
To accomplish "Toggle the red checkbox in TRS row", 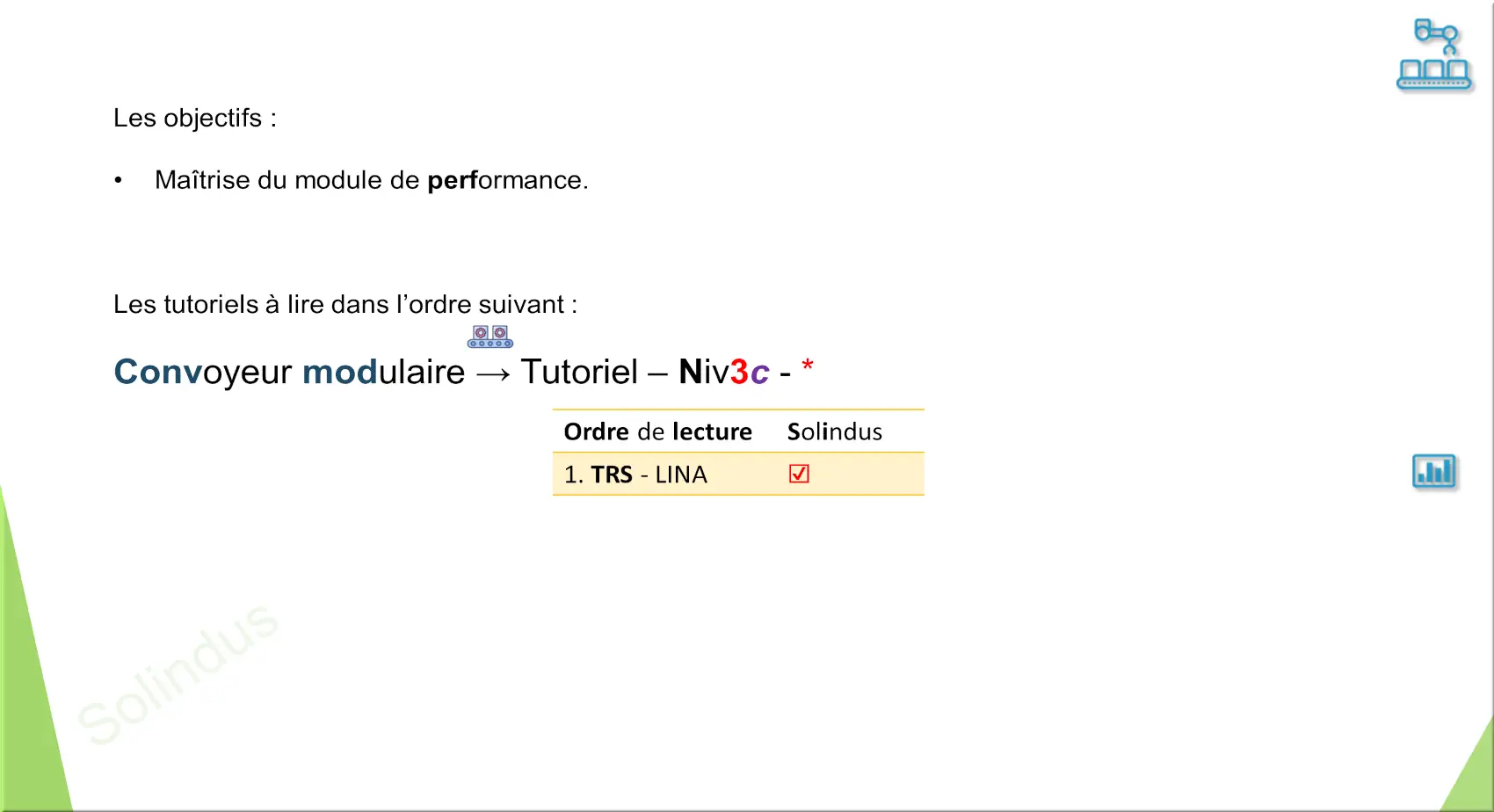I will 799,474.
